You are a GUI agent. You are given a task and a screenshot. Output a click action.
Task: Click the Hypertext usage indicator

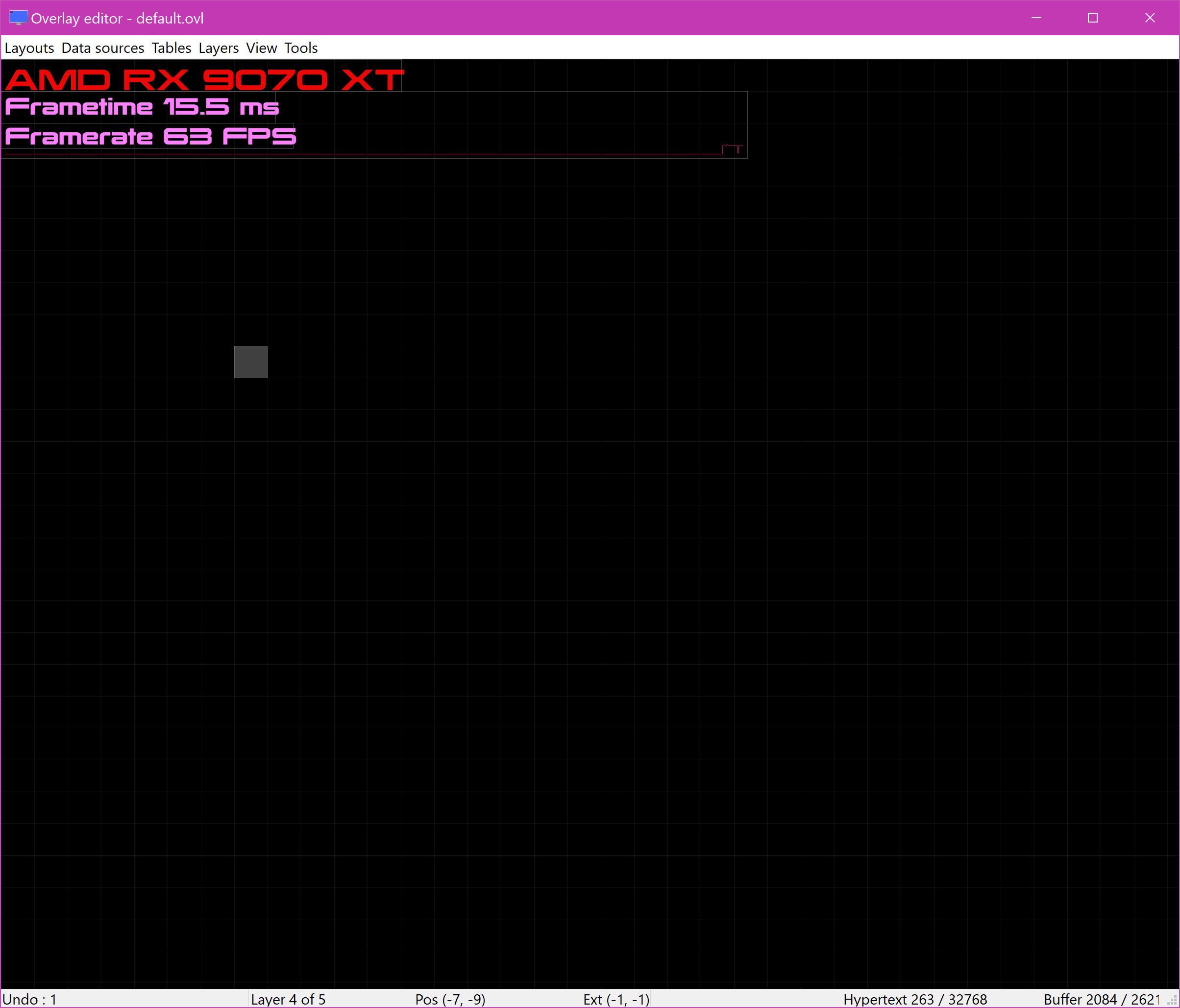pyautogui.click(x=914, y=999)
